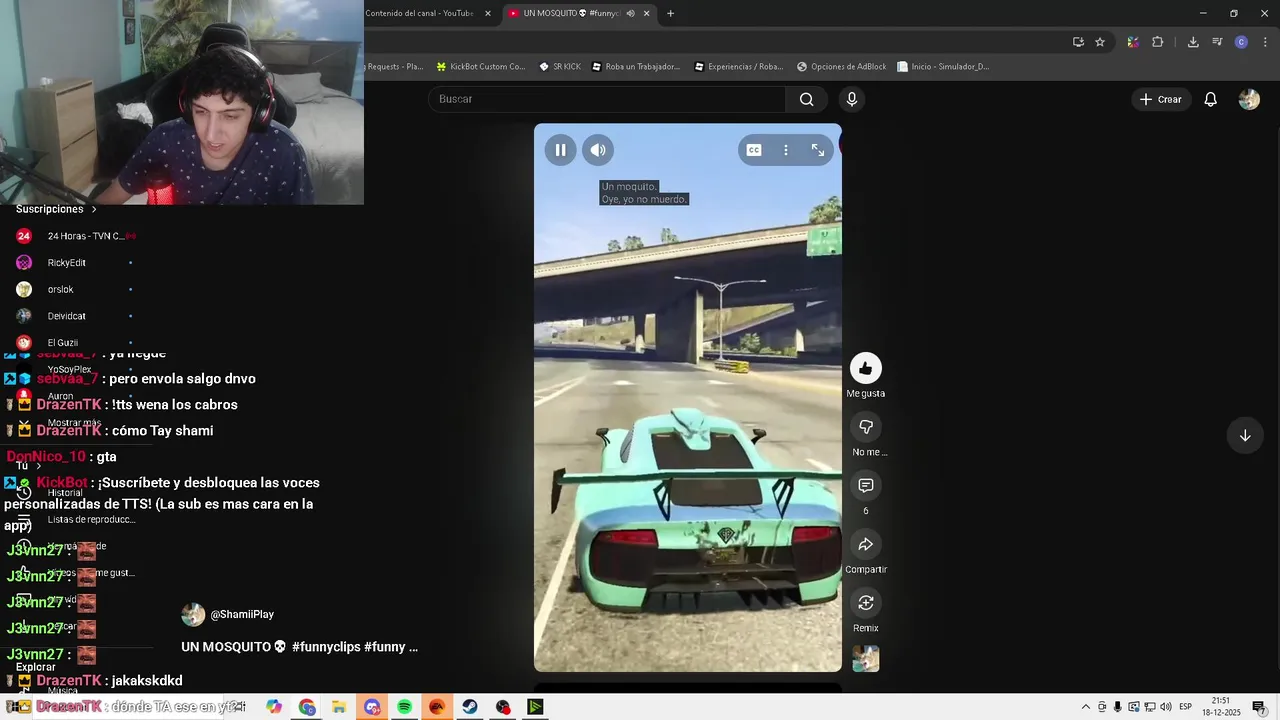Open YouTube notifications bell
Viewport: 1280px width, 720px height.
(x=1211, y=99)
